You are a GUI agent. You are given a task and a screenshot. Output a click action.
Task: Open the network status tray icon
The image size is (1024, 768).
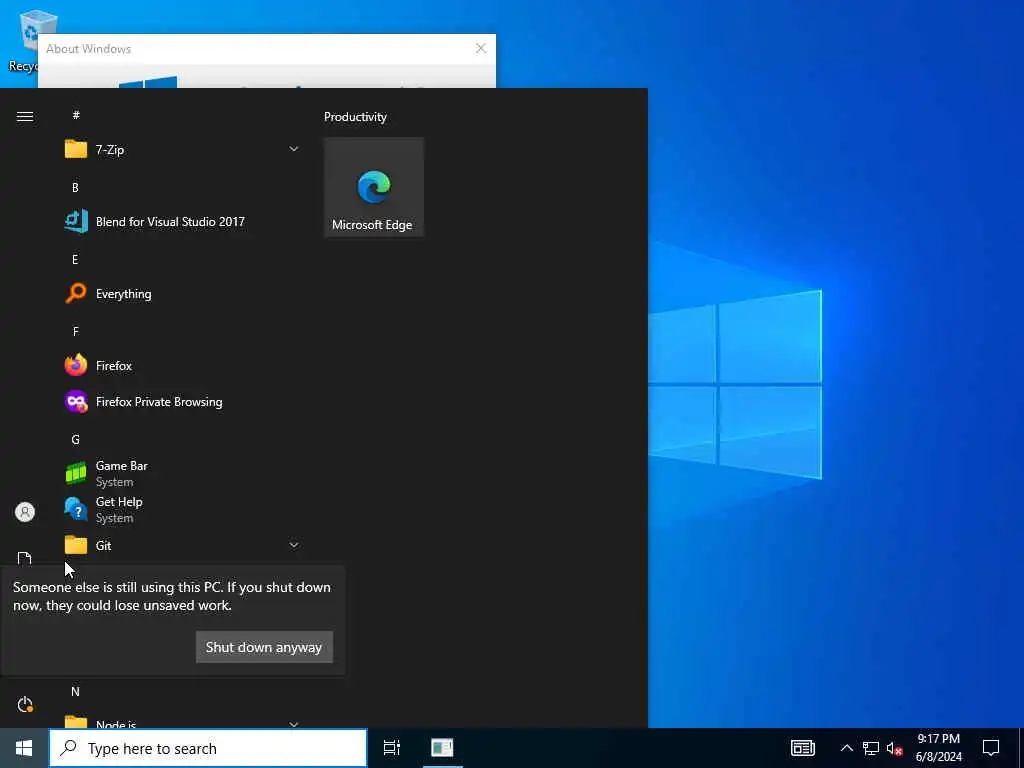(871, 748)
